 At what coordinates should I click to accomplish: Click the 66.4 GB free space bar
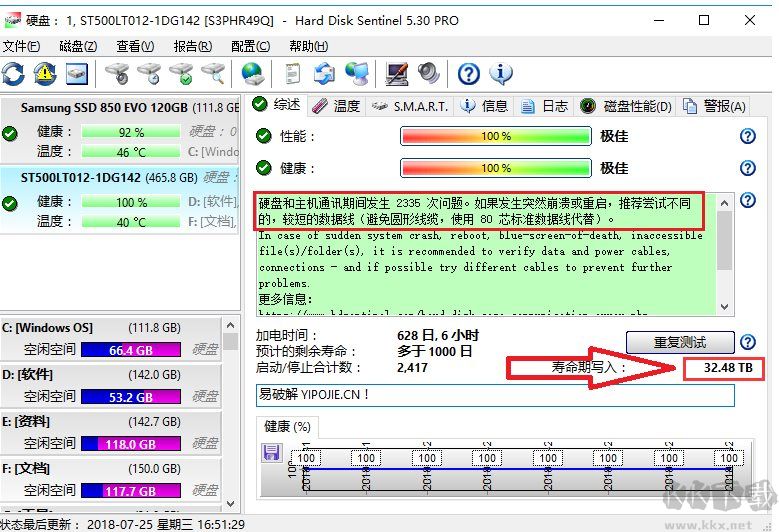point(131,350)
